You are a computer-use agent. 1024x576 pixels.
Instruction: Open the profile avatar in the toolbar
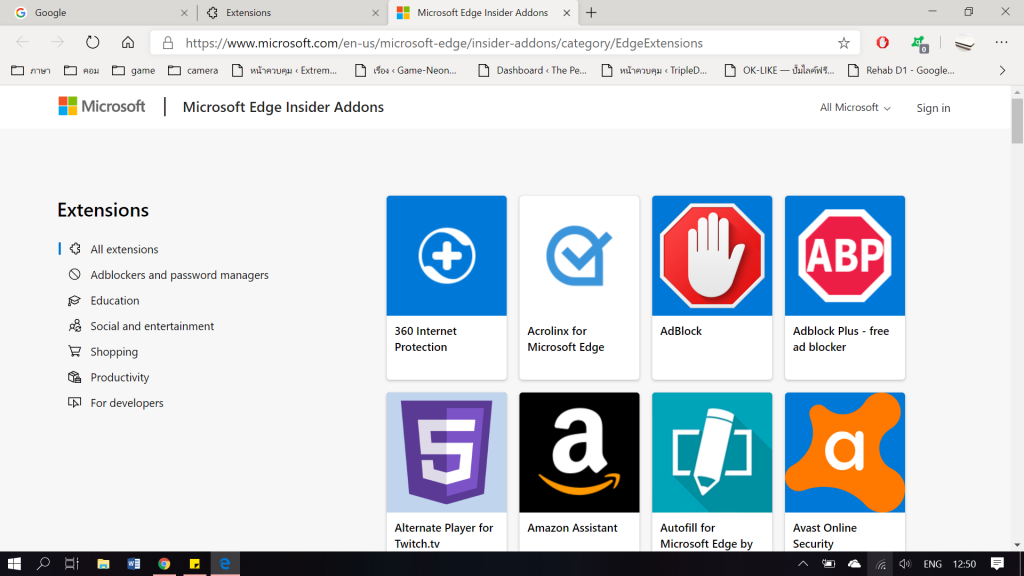[x=965, y=43]
